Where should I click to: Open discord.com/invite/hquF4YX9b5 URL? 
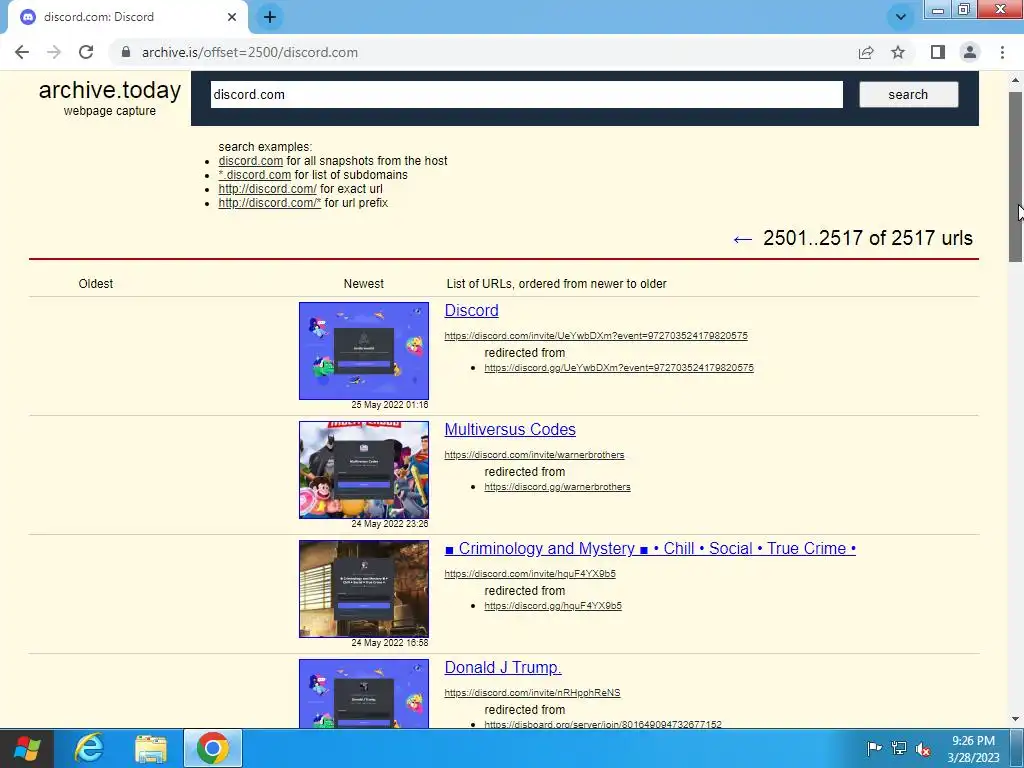coord(530,573)
